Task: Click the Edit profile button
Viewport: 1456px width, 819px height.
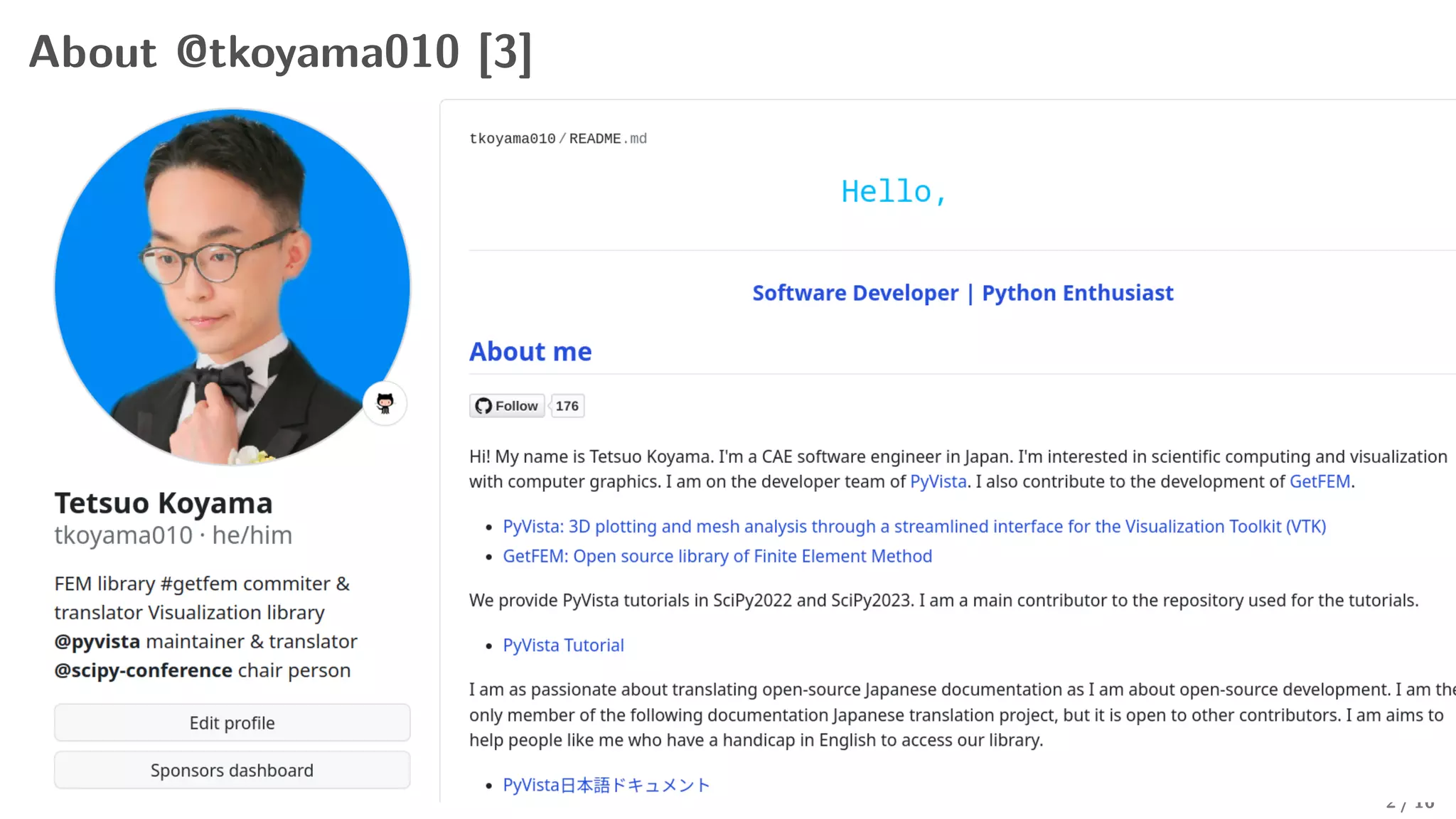Action: [232, 722]
